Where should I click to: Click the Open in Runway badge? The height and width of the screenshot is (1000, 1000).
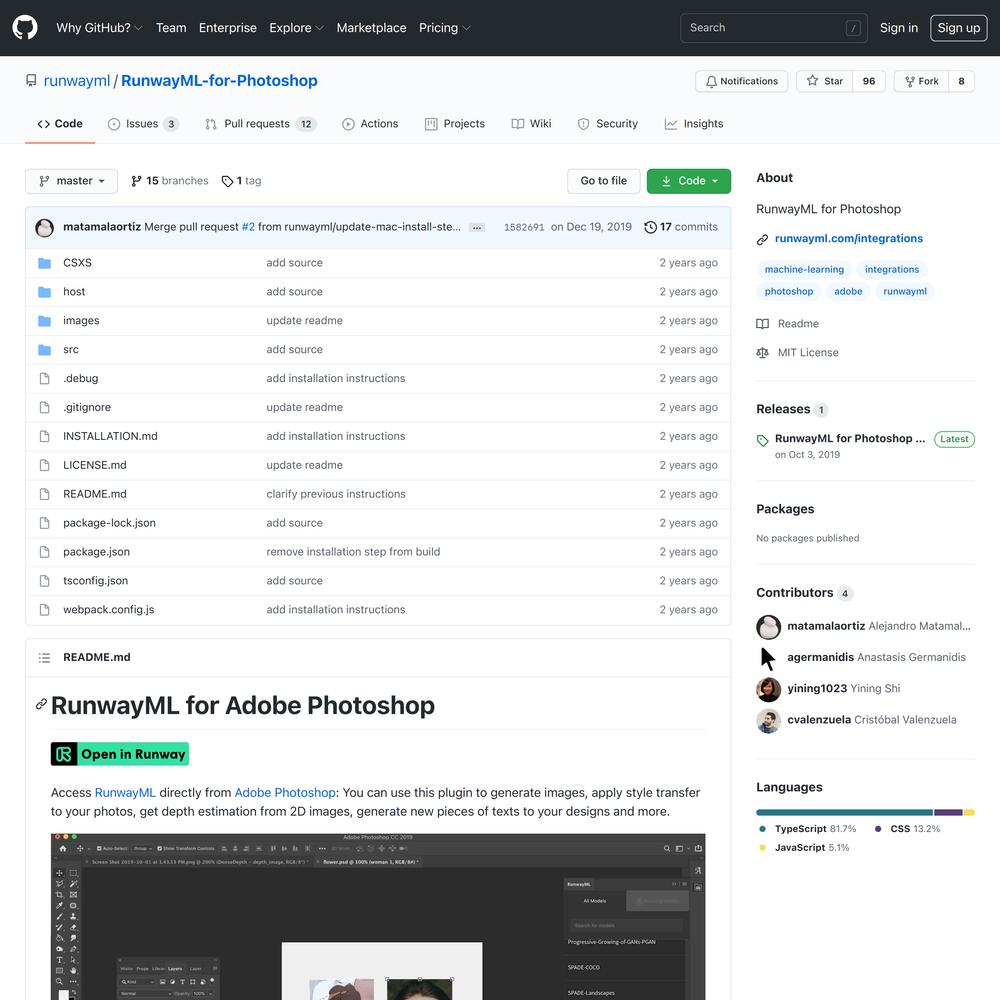tap(120, 754)
